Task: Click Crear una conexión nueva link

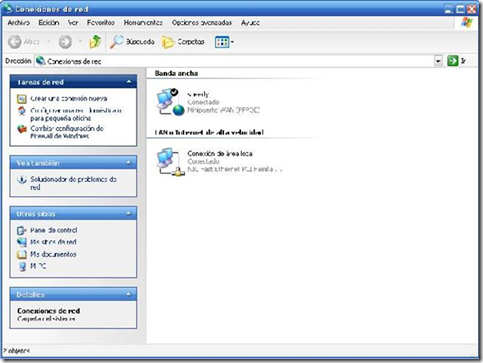Action: (69, 99)
